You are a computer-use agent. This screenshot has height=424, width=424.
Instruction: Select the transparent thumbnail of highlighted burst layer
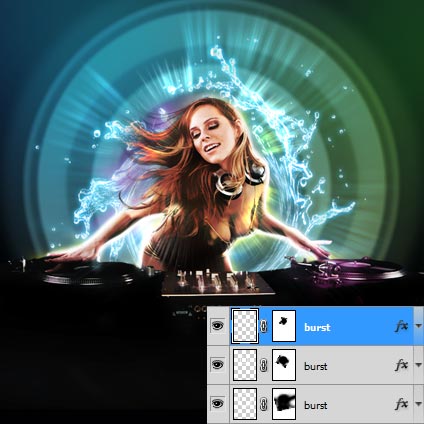coord(245,326)
